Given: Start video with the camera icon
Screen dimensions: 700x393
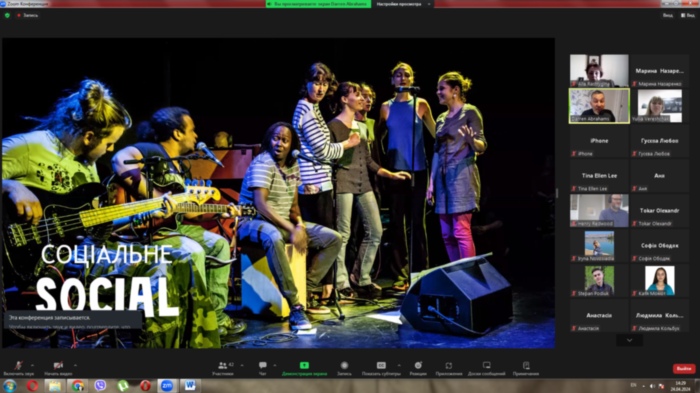Looking at the screenshot, I should tap(58, 368).
